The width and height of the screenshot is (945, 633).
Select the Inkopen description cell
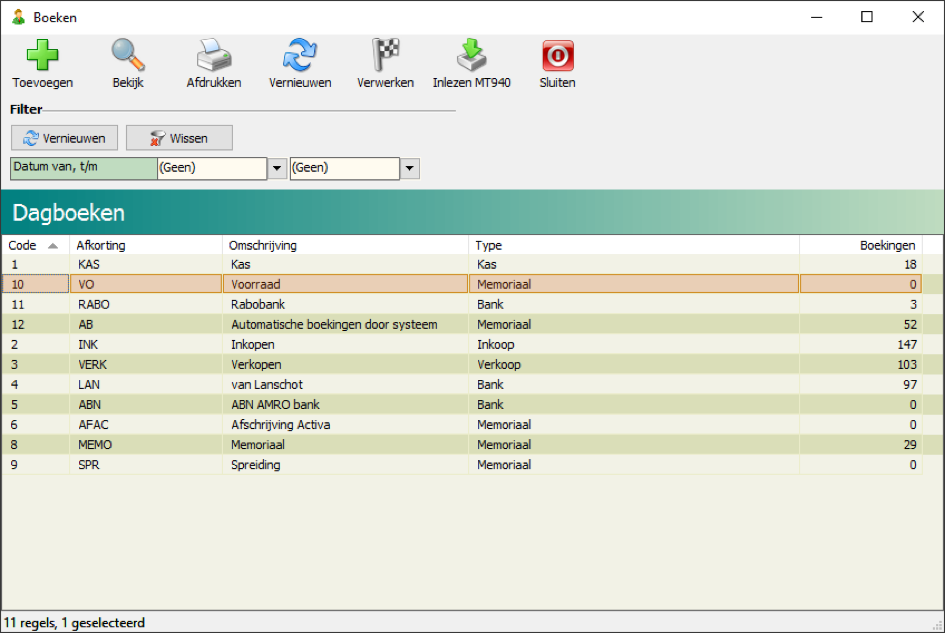(345, 344)
